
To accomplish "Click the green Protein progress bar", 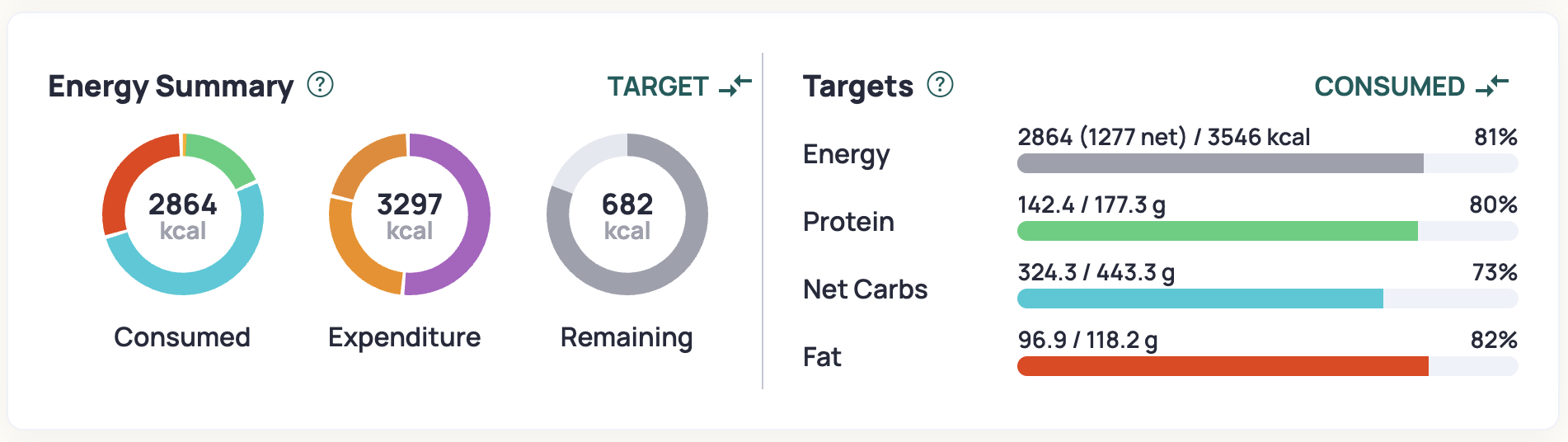I will click(1267, 231).
